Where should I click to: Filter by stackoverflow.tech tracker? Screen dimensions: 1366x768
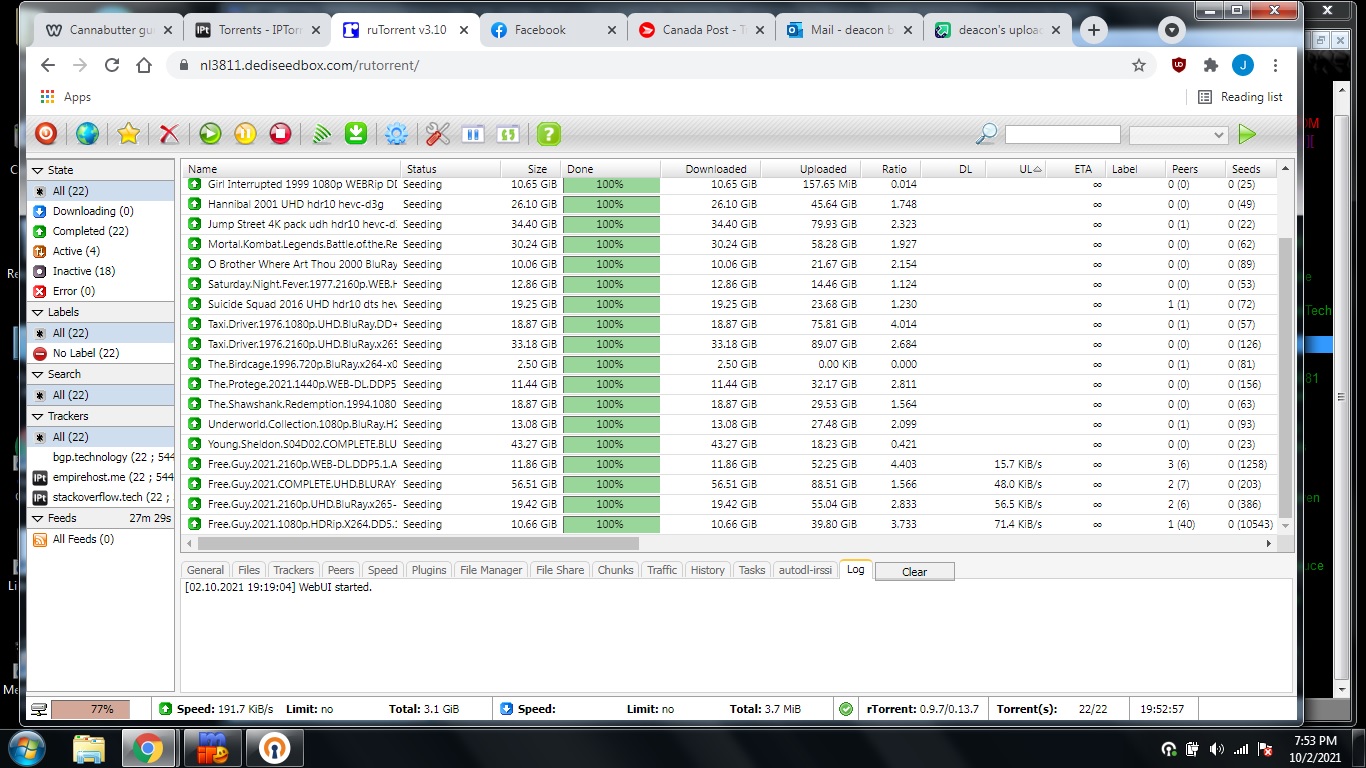[101, 497]
